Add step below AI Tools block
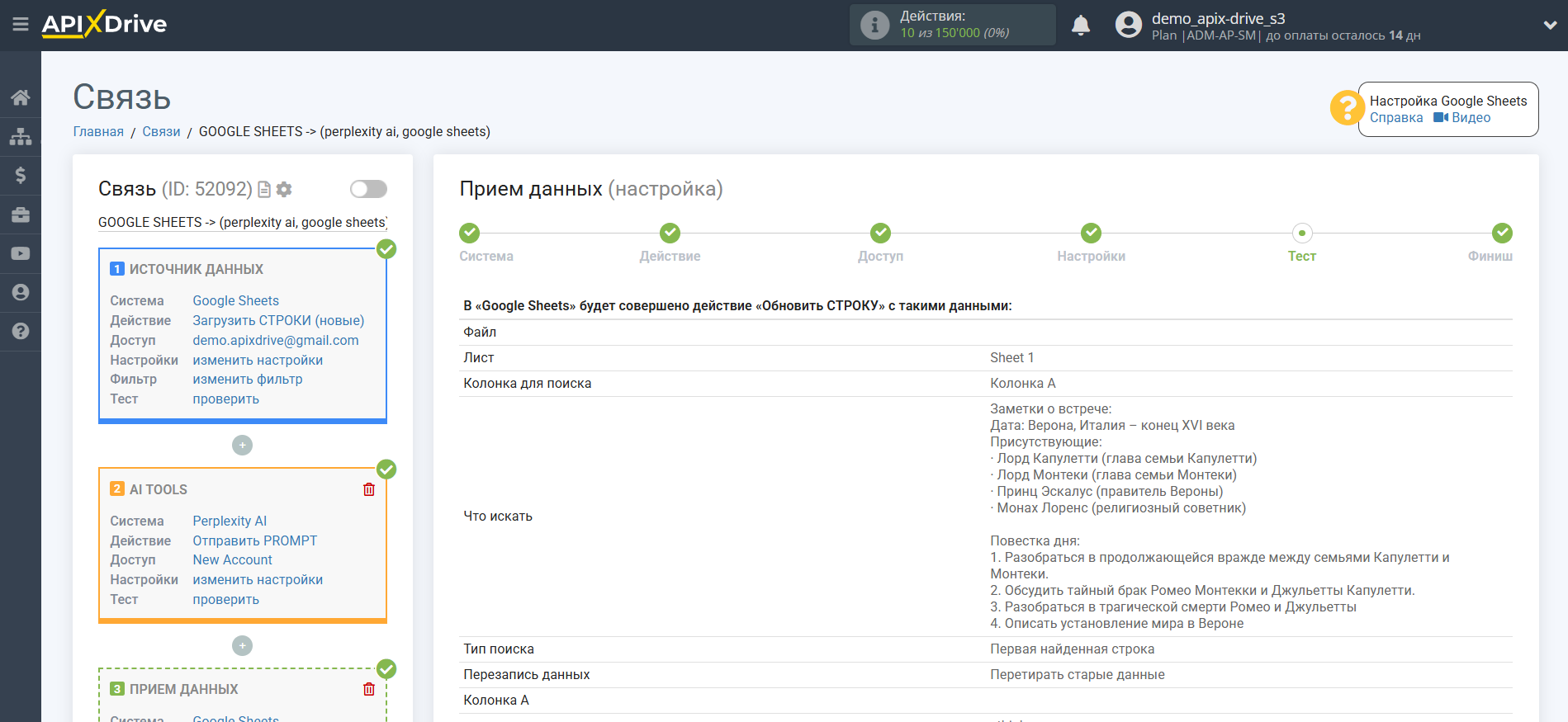 click(x=242, y=646)
